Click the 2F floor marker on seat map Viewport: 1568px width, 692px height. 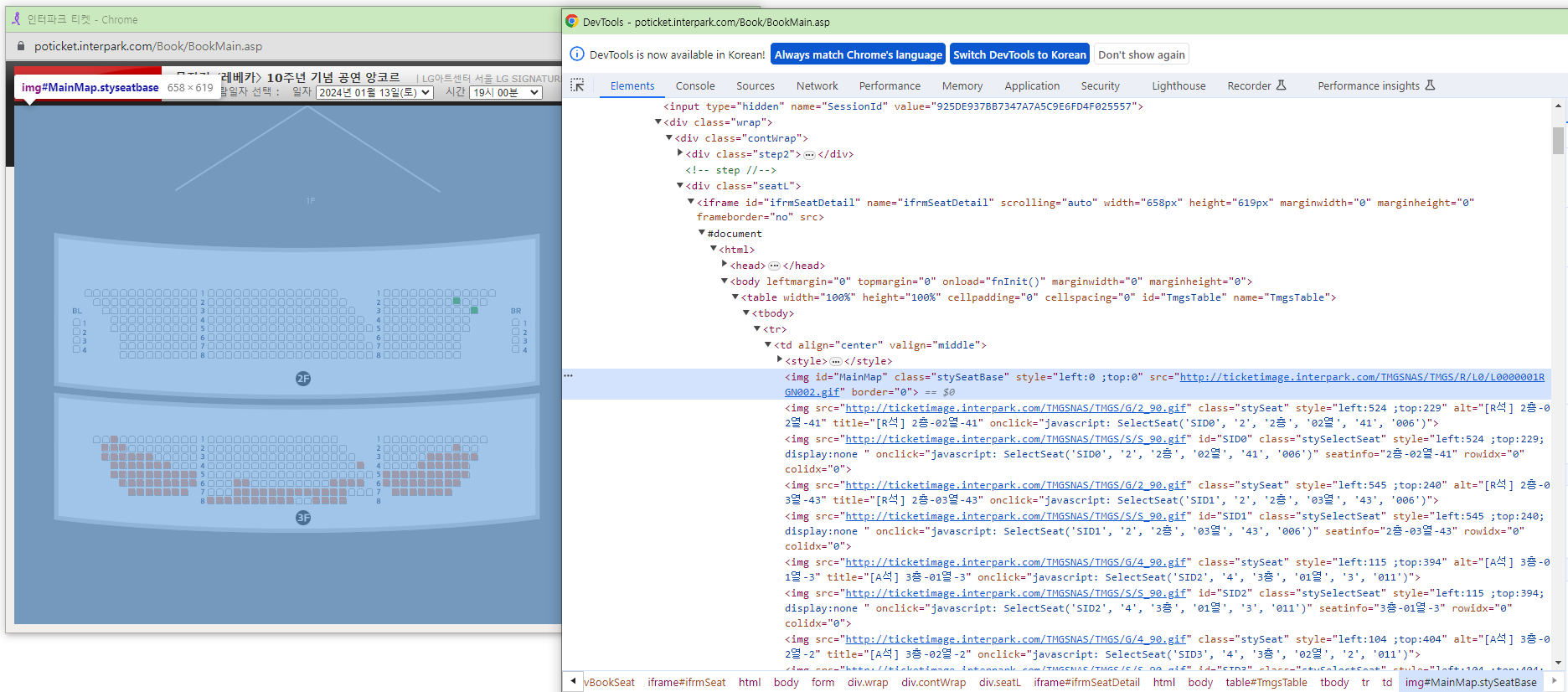coord(303,379)
